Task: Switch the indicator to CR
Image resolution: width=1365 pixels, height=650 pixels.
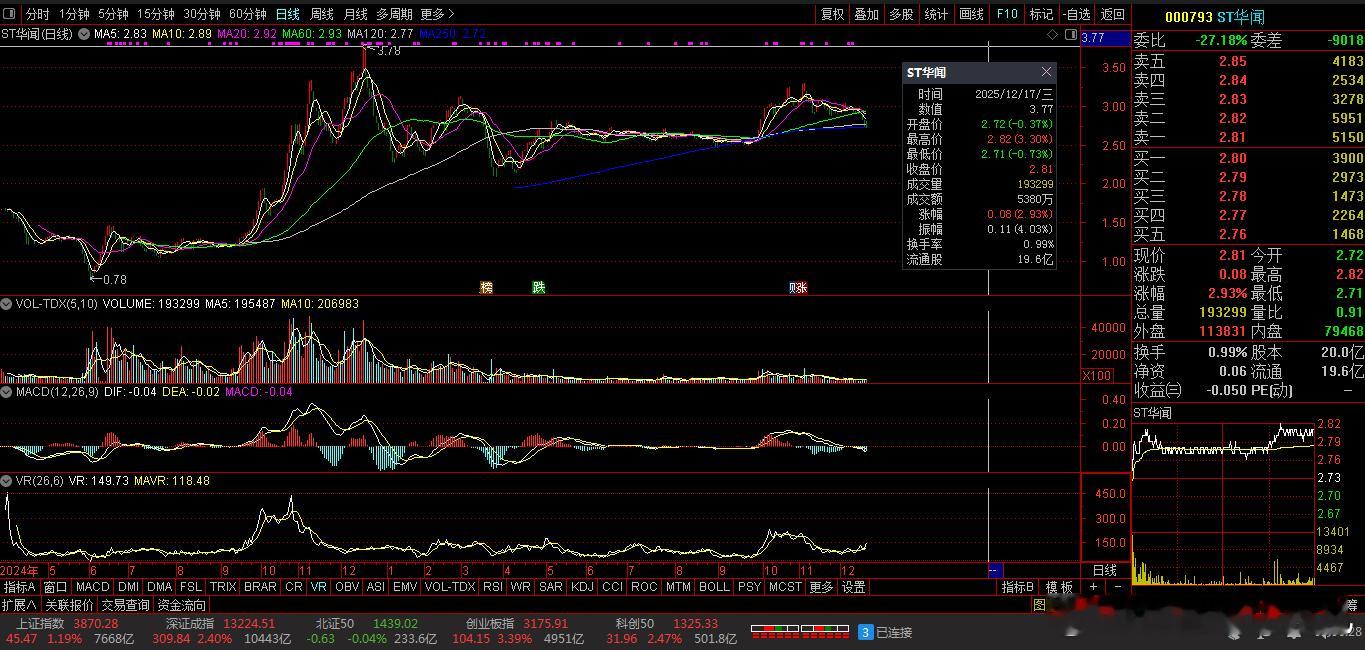Action: coord(294,587)
